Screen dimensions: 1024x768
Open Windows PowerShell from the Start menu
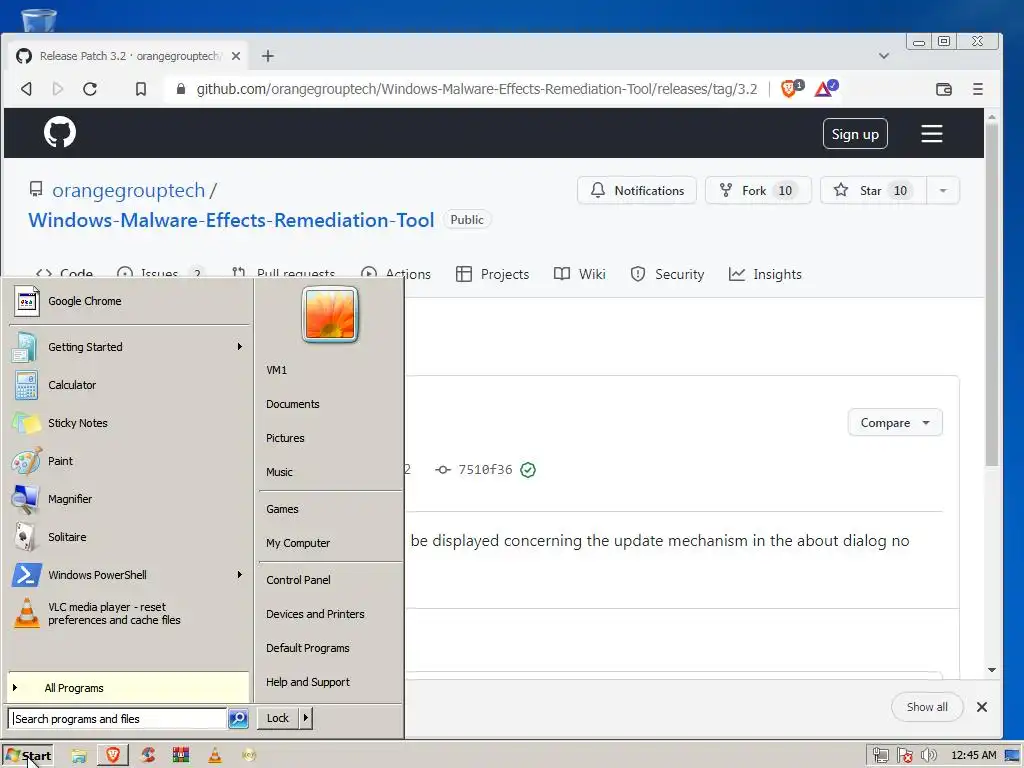click(x=129, y=575)
